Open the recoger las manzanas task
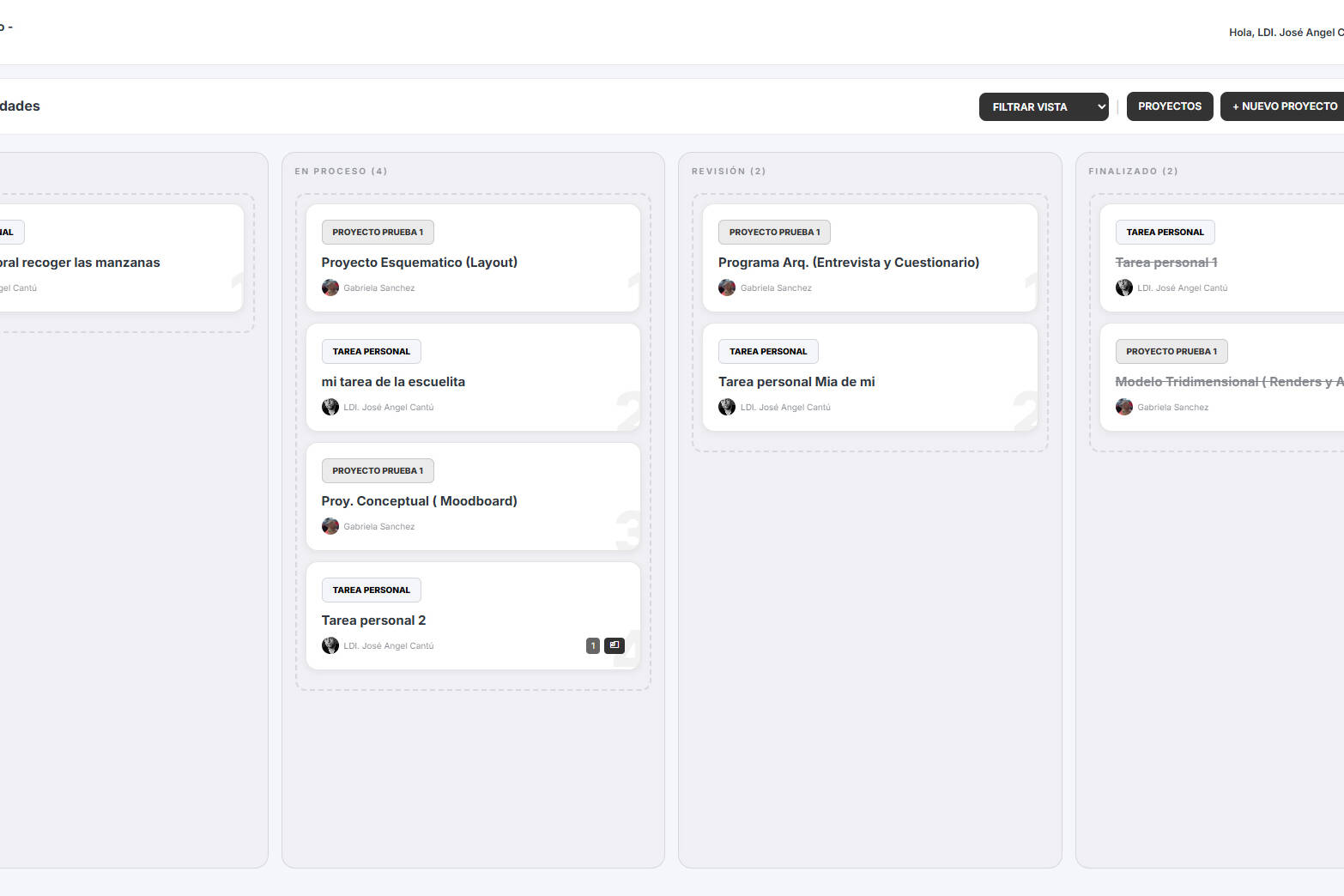Screen dimensions: 1344x896 coord(82,263)
